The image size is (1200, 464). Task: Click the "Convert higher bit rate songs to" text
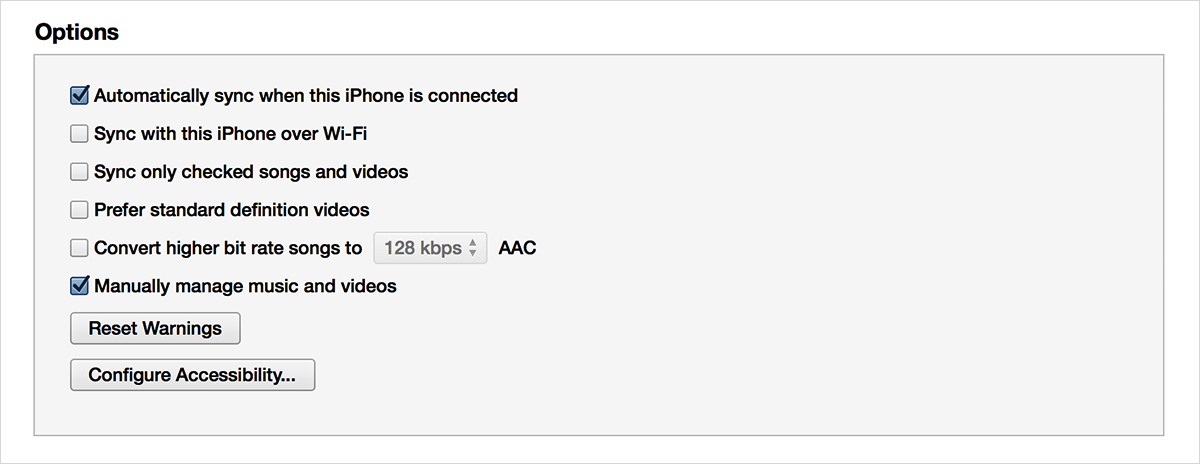click(228, 248)
